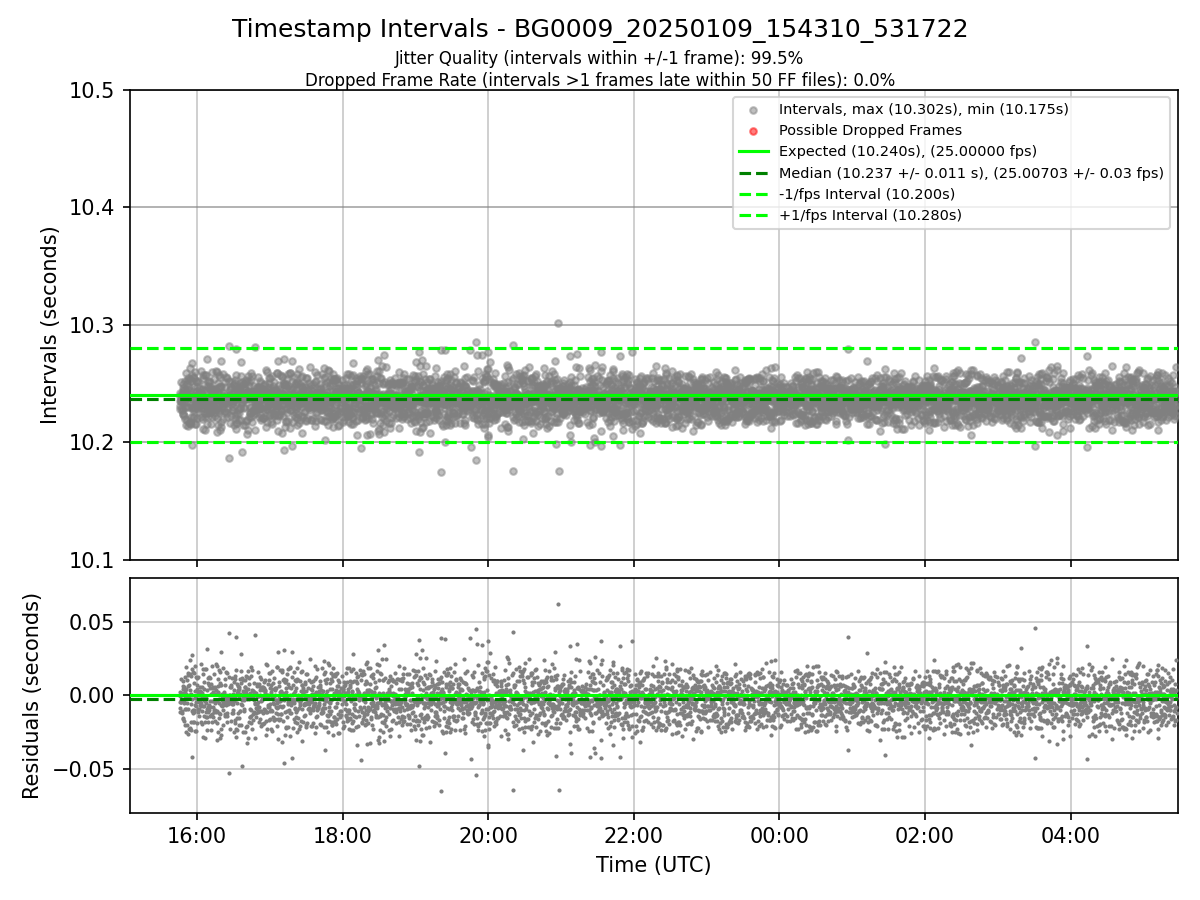1200x900 pixels.
Task: Click legend entry 'Expected (10.240s), (25.00000 fps)'
Action: point(907,151)
